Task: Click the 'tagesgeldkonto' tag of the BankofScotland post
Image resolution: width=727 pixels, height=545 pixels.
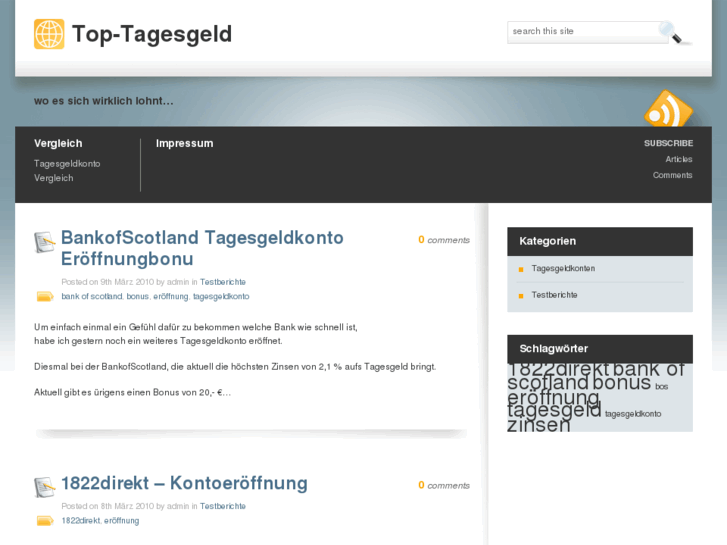Action: [x=221, y=296]
